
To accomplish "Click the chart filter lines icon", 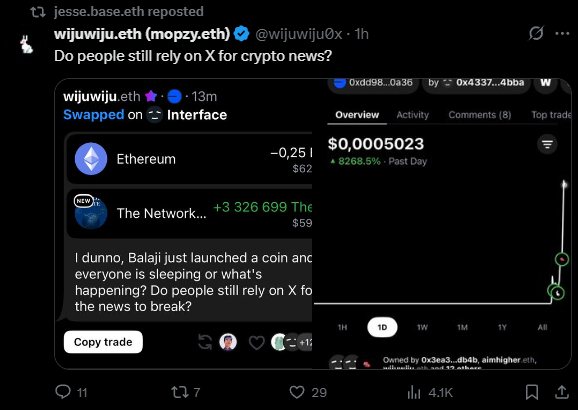I will pos(547,144).
